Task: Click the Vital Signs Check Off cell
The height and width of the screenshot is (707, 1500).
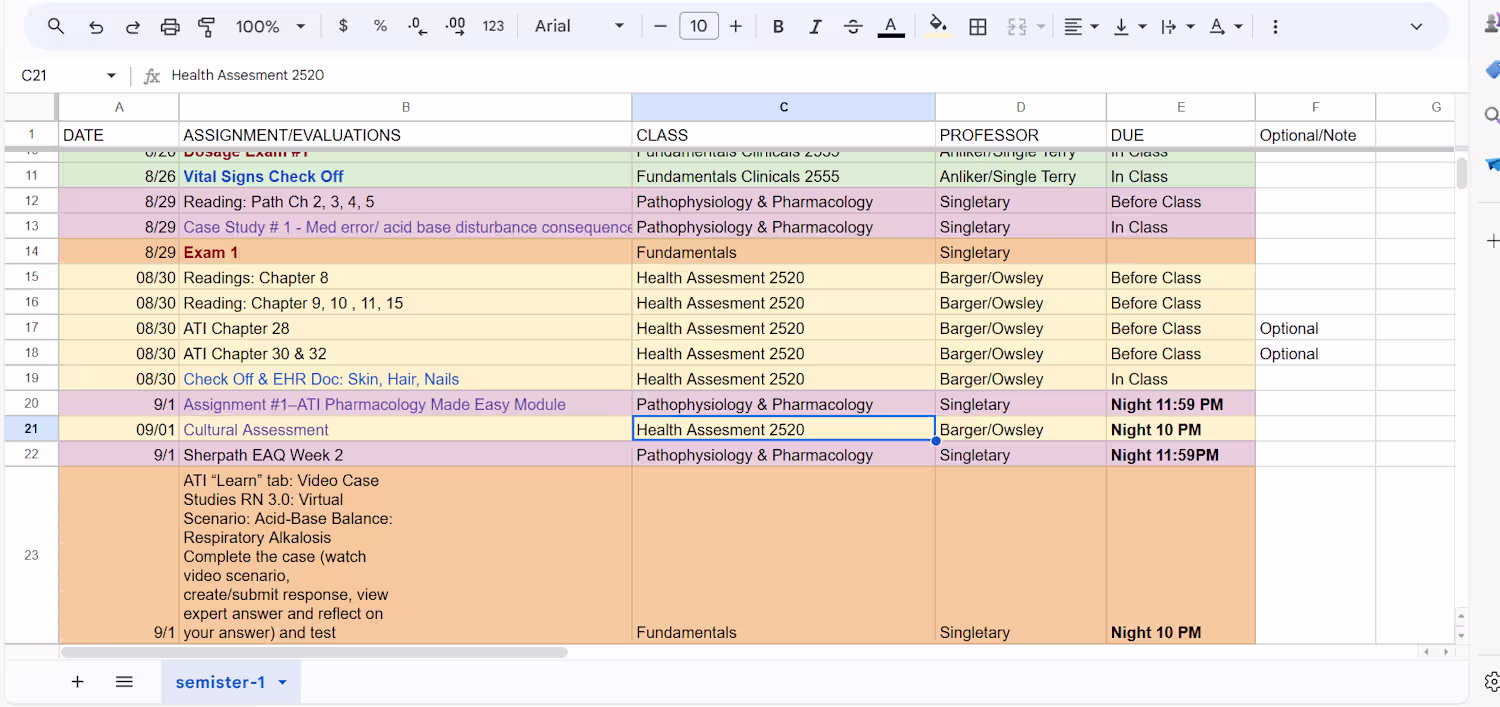Action: 405,176
